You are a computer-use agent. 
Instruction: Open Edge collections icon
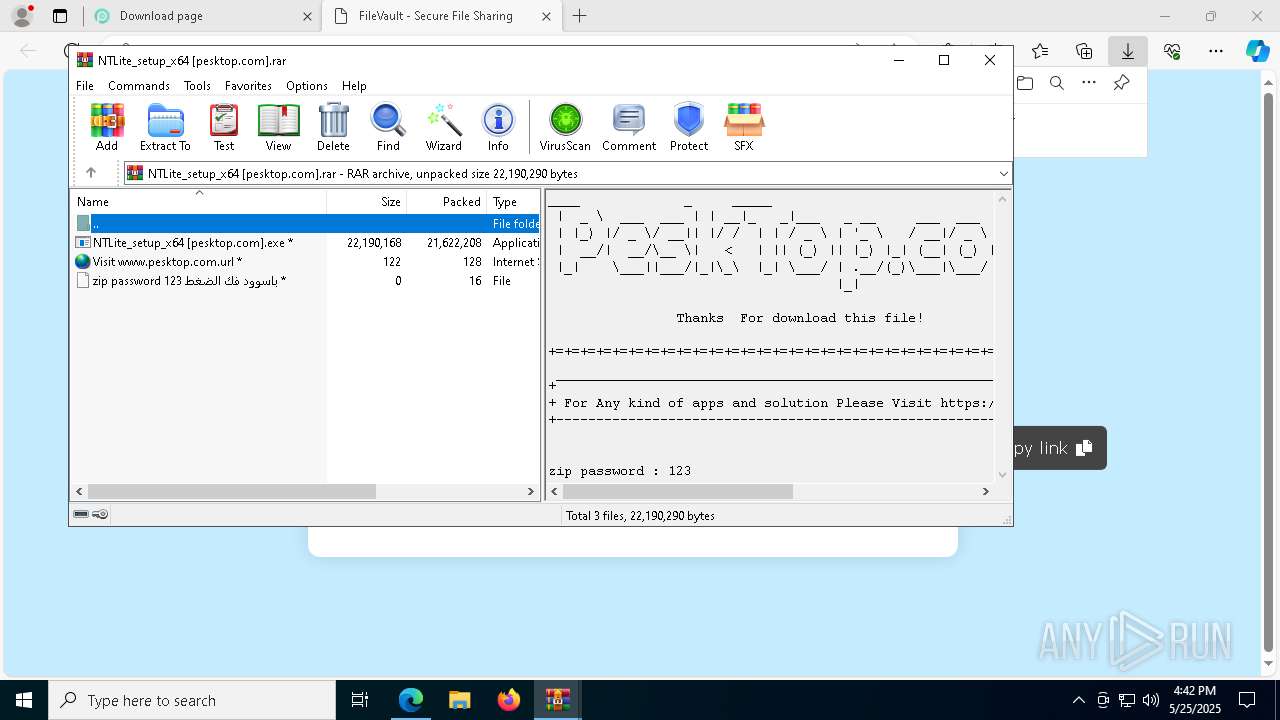coord(1084,51)
